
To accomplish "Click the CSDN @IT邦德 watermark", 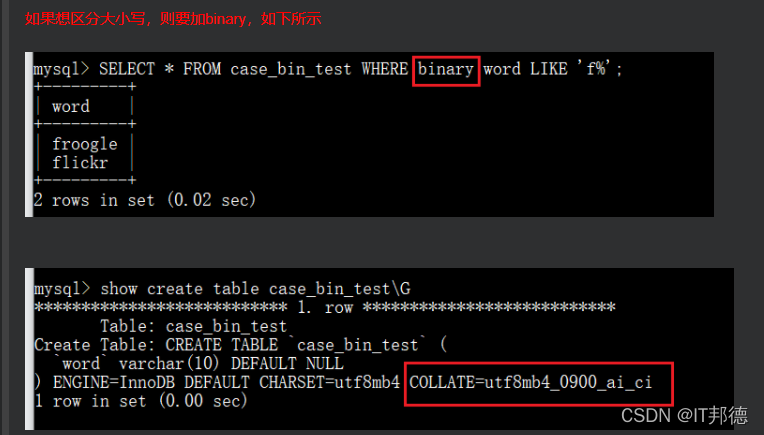I will point(684,416).
